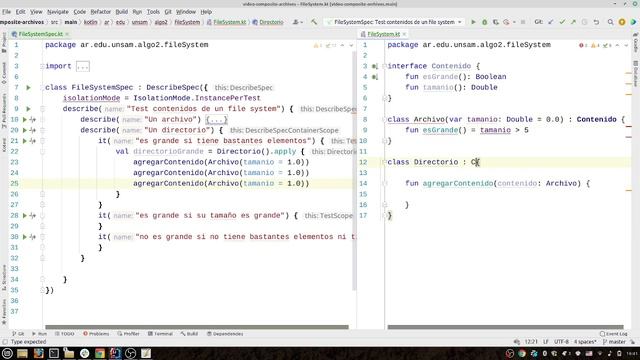Open the Problems tool window
The width and height of the screenshot is (640, 360).
[x=96, y=334]
